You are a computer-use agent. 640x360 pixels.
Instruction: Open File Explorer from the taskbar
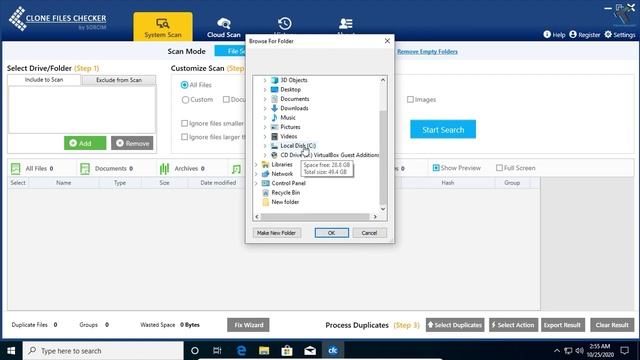click(264, 351)
